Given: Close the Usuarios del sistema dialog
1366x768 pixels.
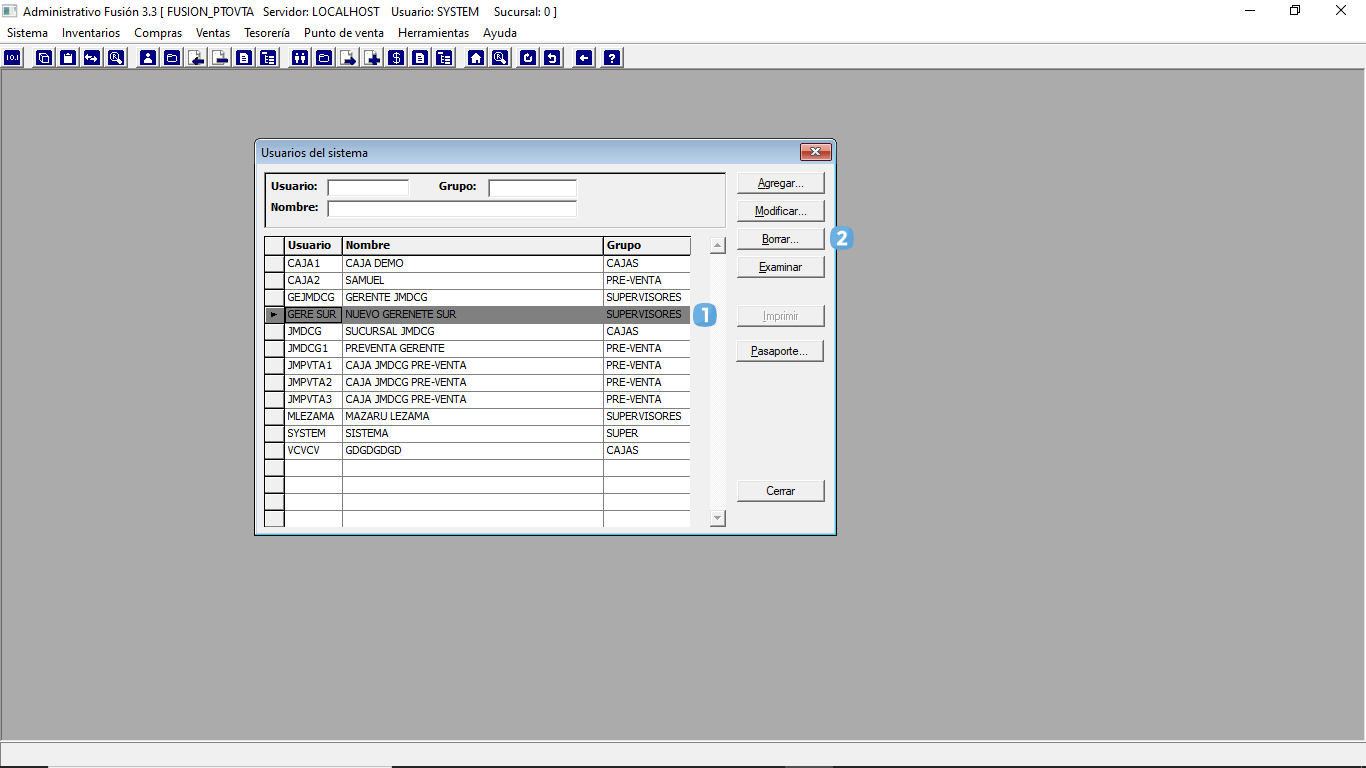Looking at the screenshot, I should [x=816, y=152].
